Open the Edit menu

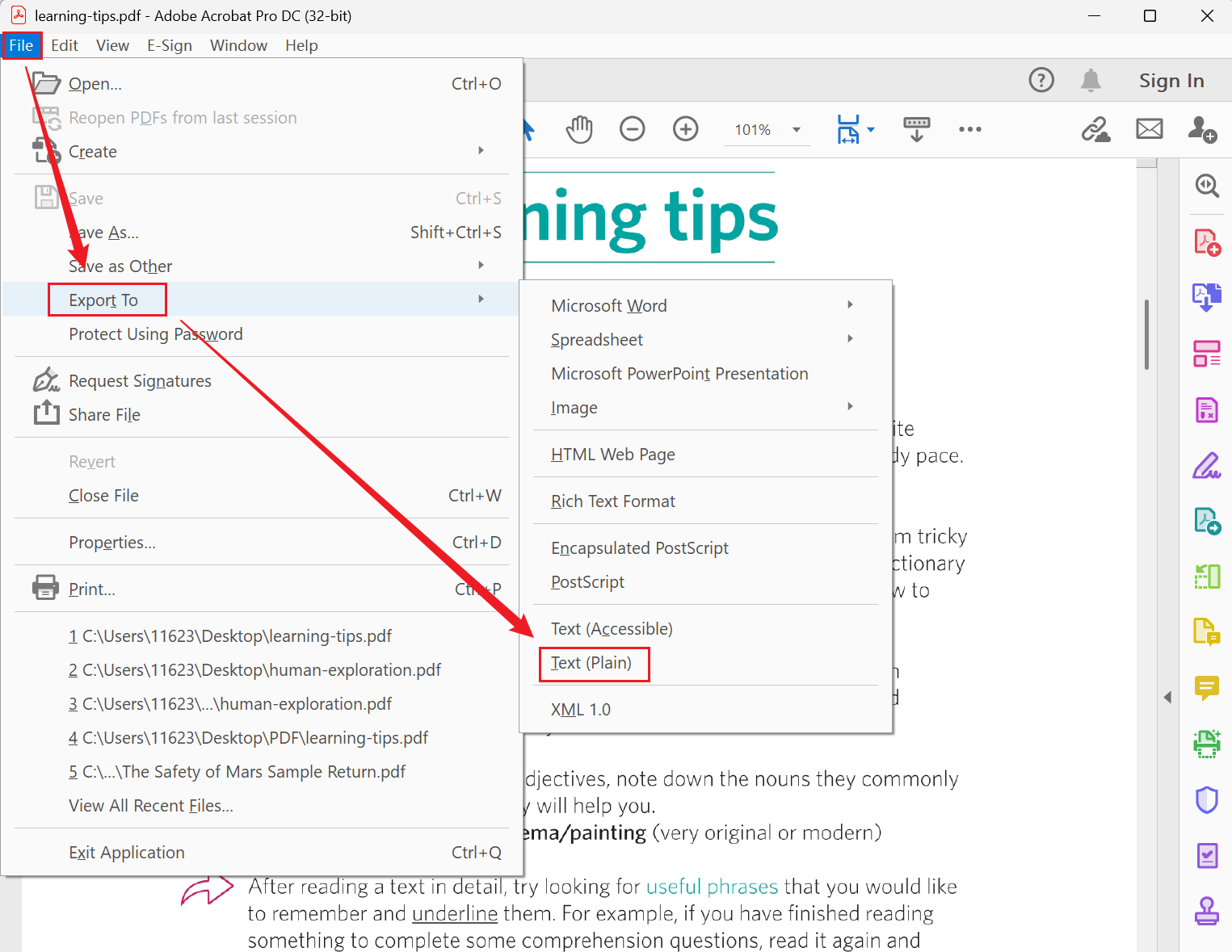click(65, 46)
